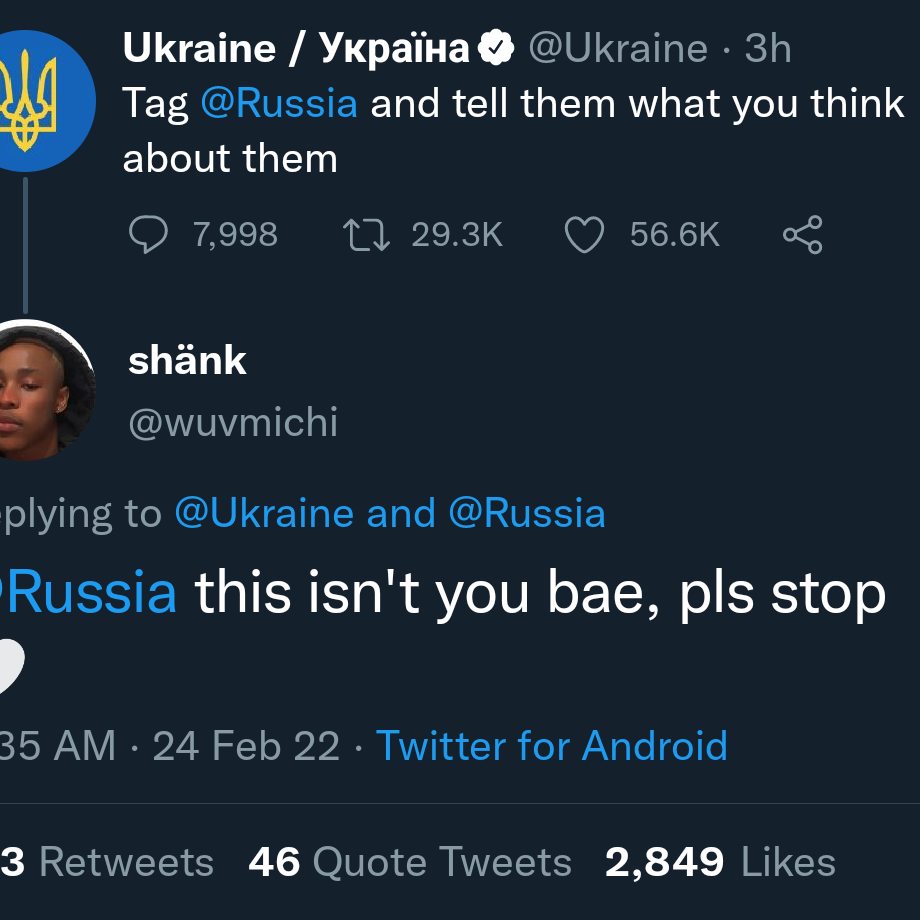This screenshot has height=920, width=920.
Task: View the 46 Quote Tweets list
Action: [410, 862]
